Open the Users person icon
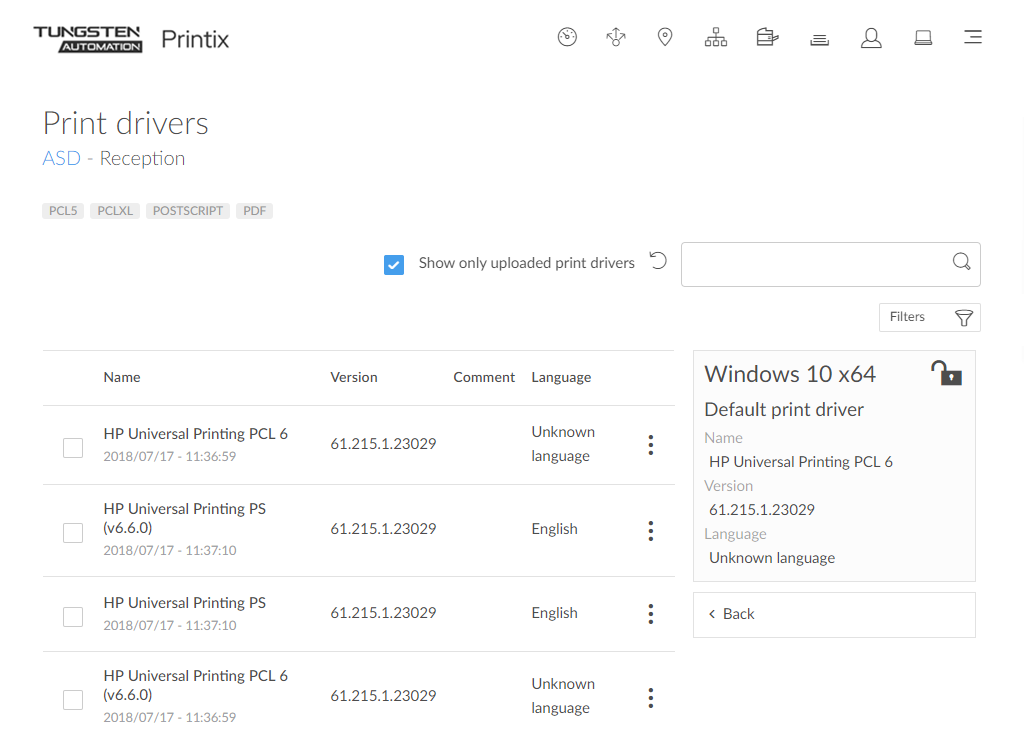 871,38
